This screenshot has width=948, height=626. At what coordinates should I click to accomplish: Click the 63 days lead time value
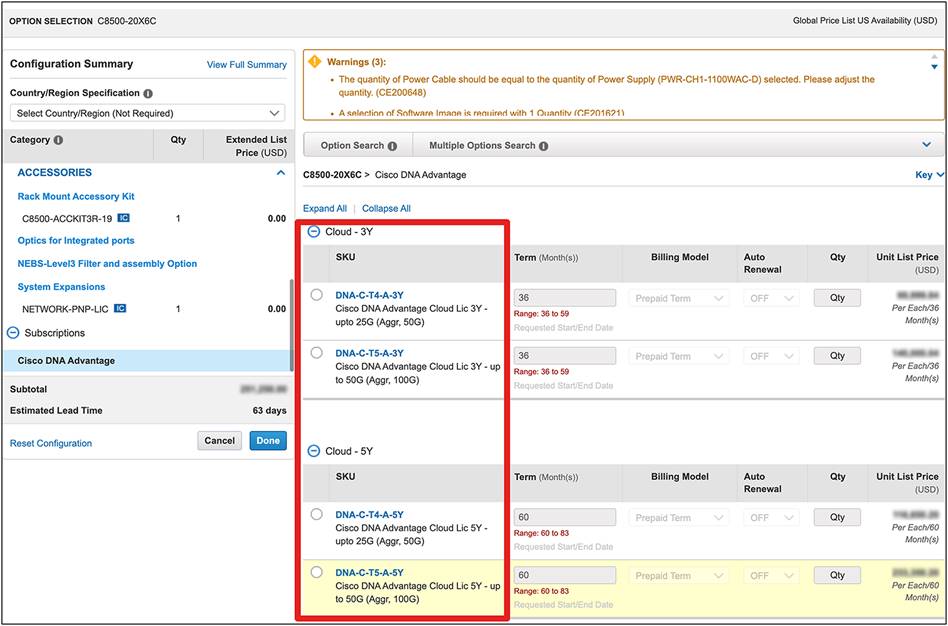270,411
